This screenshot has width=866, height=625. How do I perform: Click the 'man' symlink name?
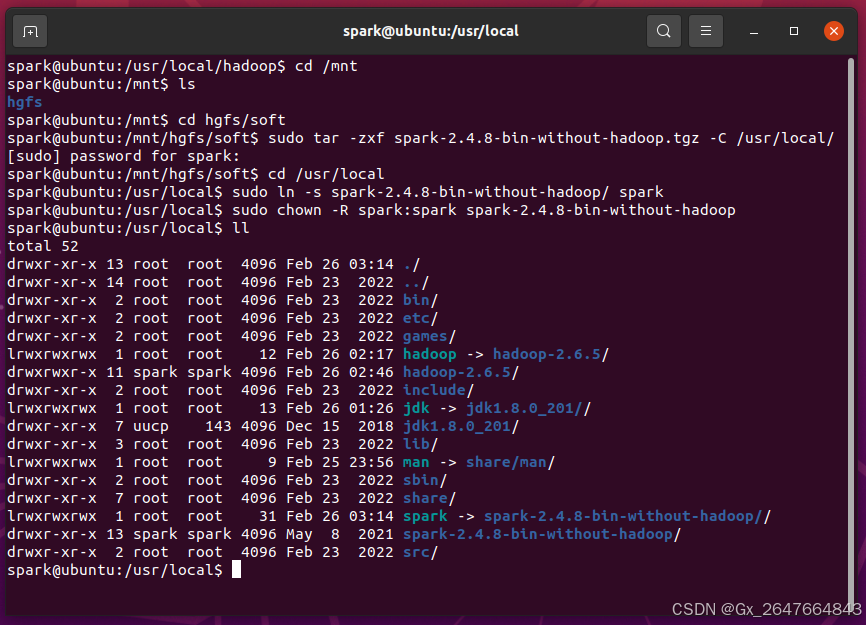416,462
